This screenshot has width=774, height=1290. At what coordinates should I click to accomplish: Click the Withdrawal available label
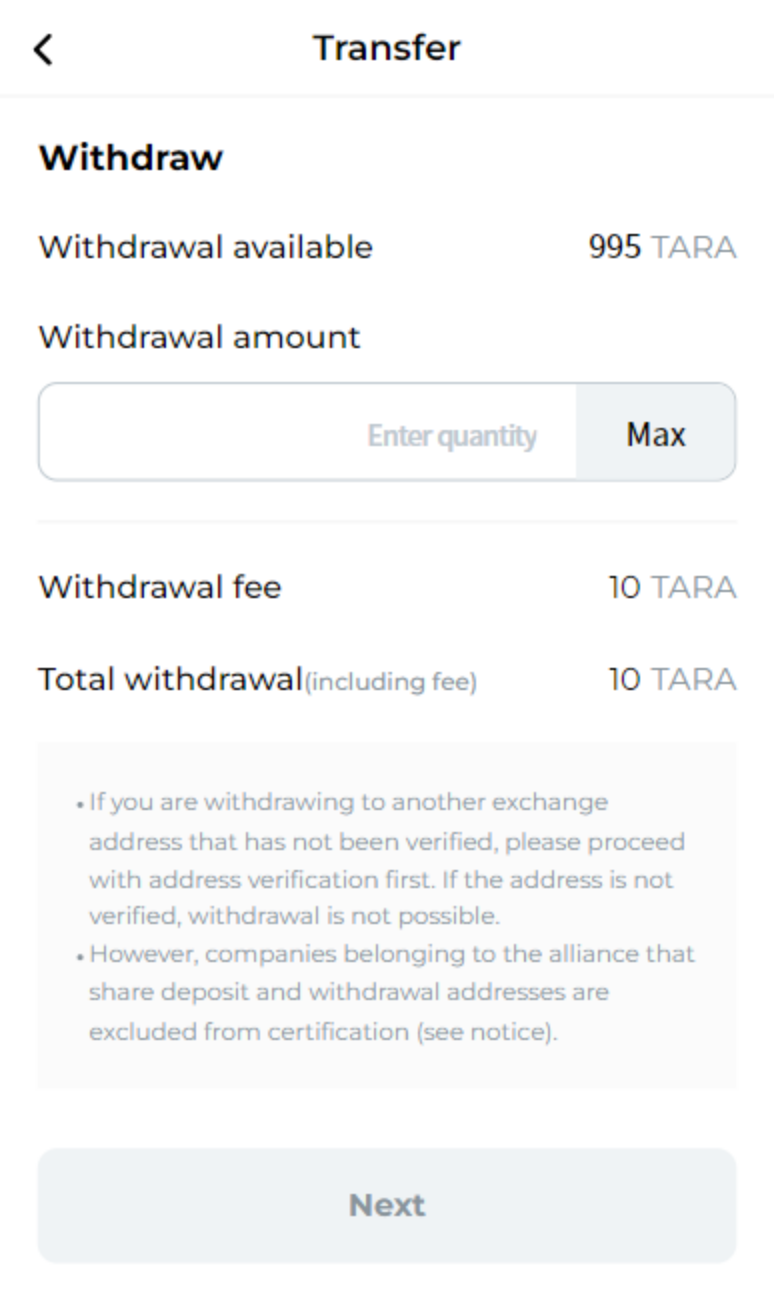(205, 247)
